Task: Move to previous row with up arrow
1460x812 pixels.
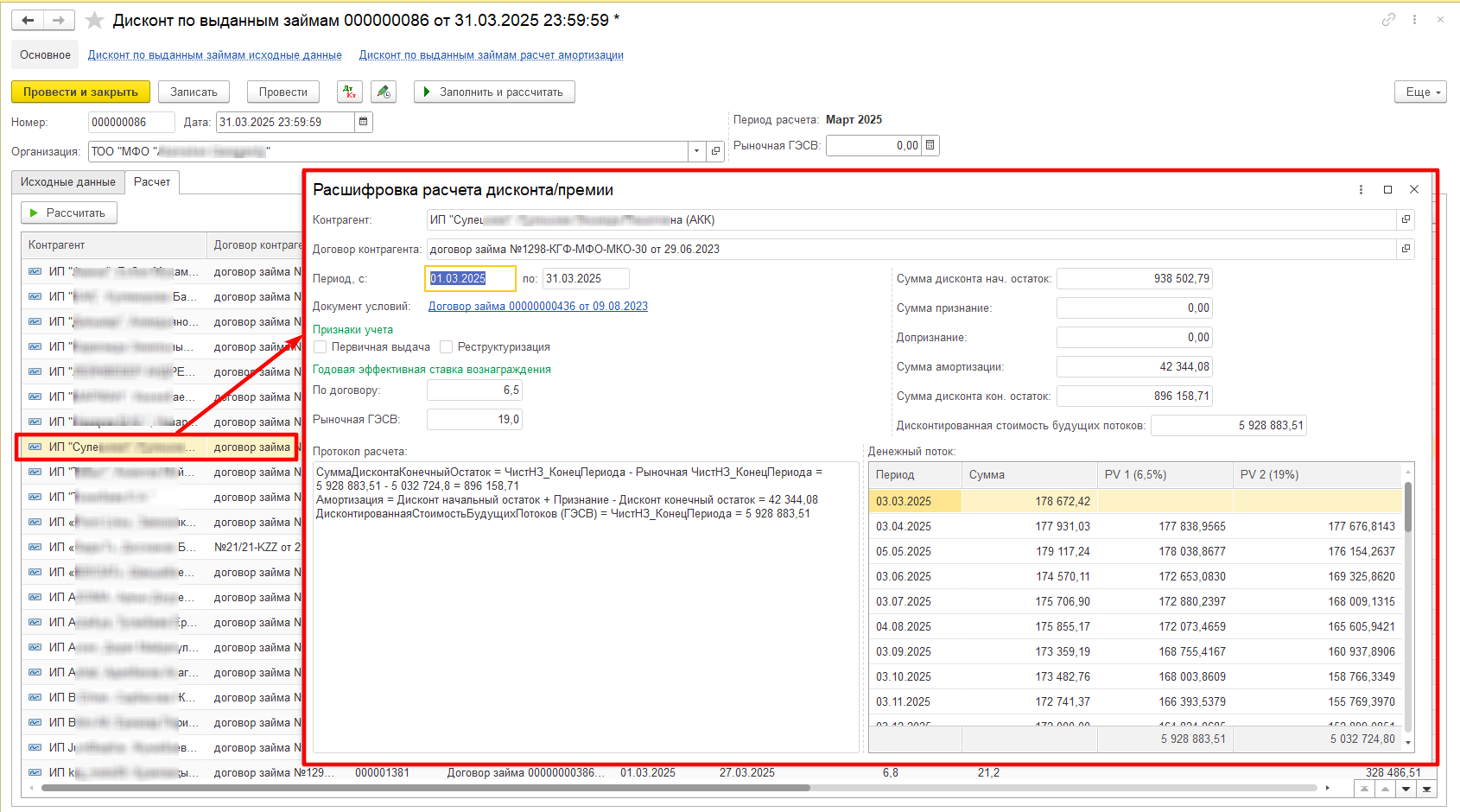Action: click(x=1385, y=789)
